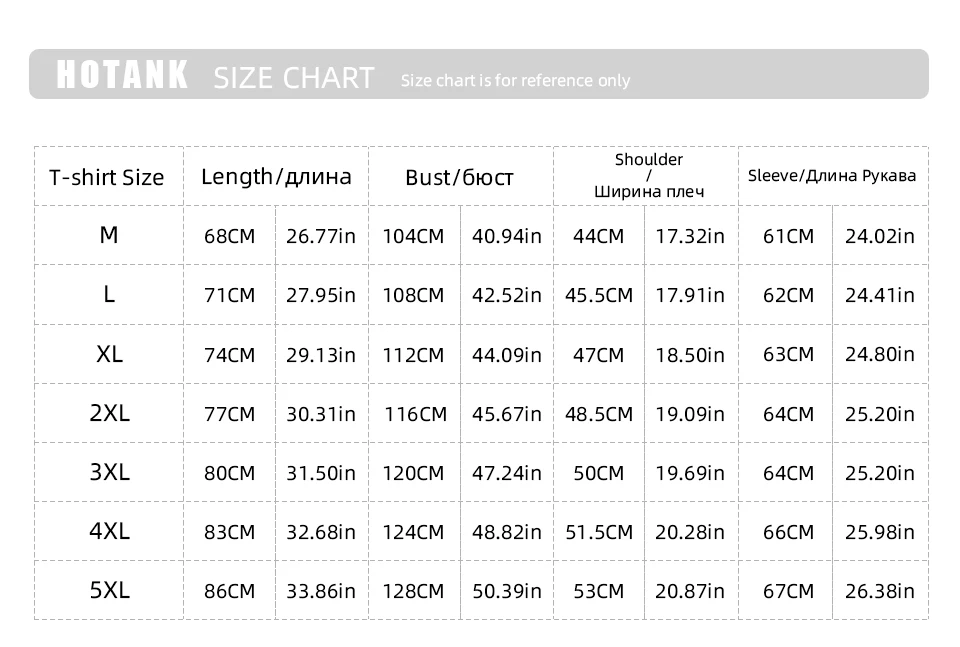
Task: Click the 2XL size row label
Action: 109,413
